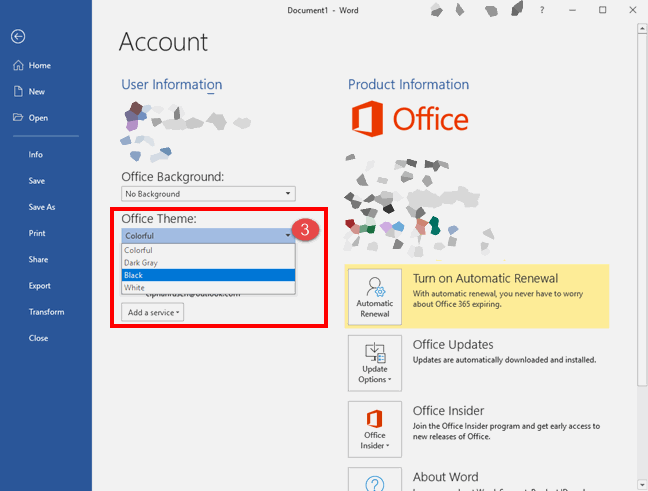This screenshot has height=491, width=648.
Task: Click the Automatic Renewal button icon
Action: tap(375, 297)
